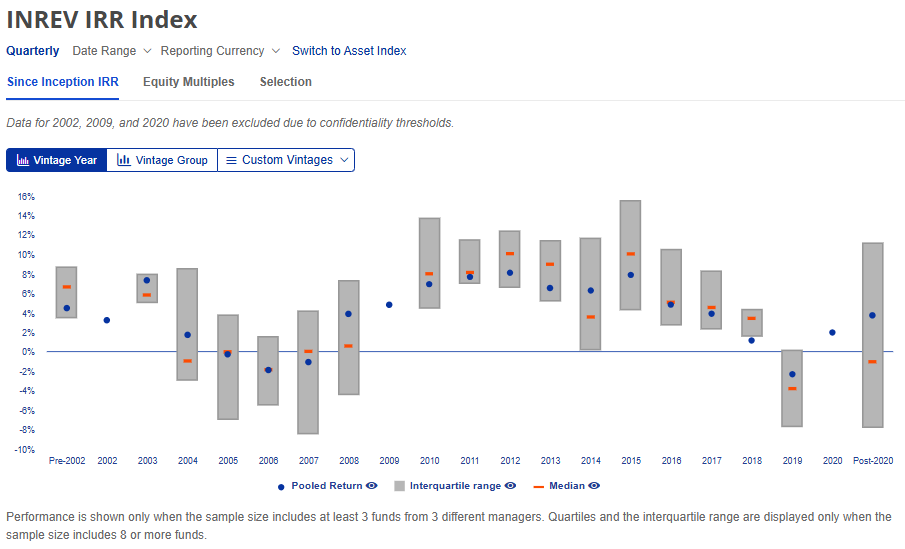Open the Date Range dropdown

click(111, 51)
